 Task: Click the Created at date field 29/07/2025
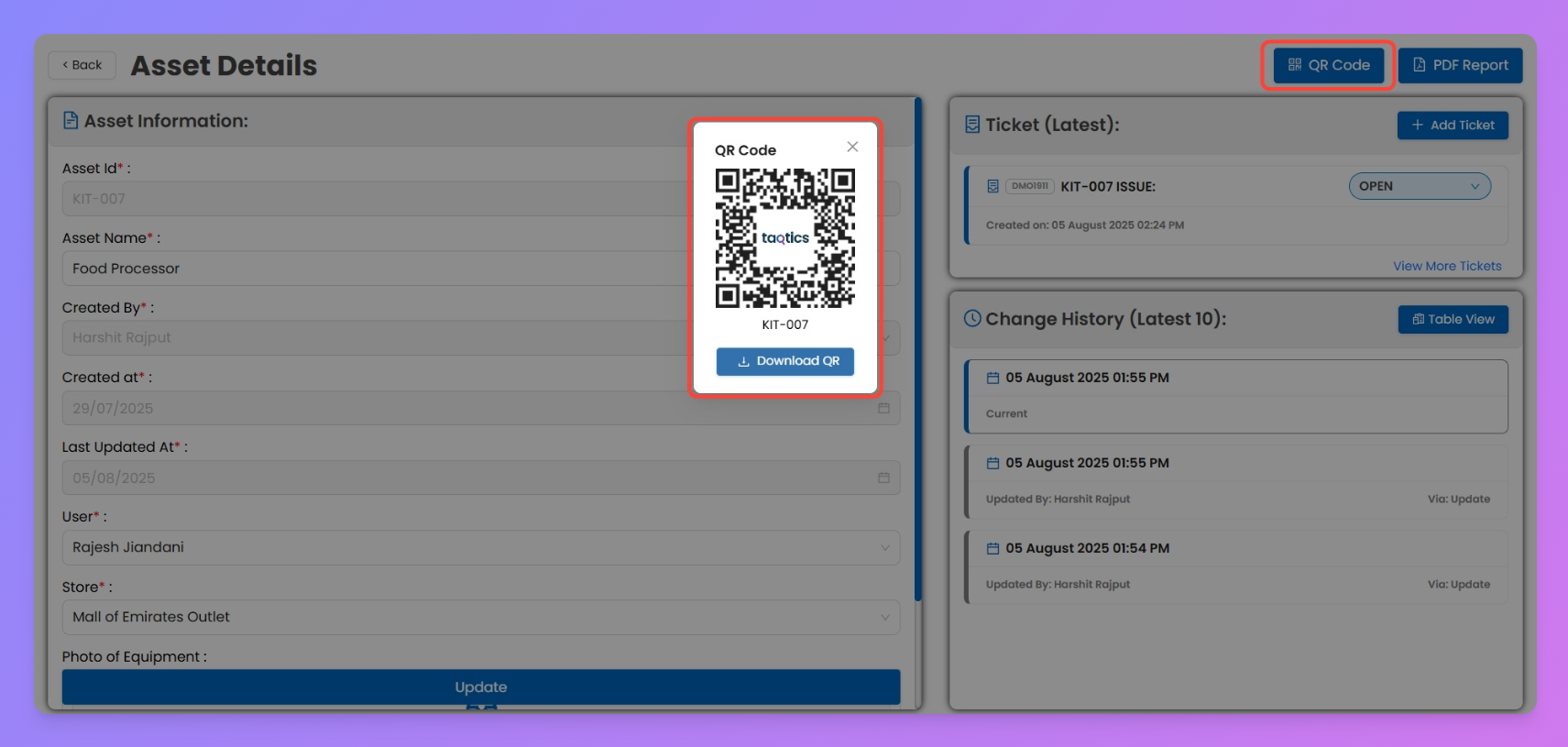tap(481, 408)
